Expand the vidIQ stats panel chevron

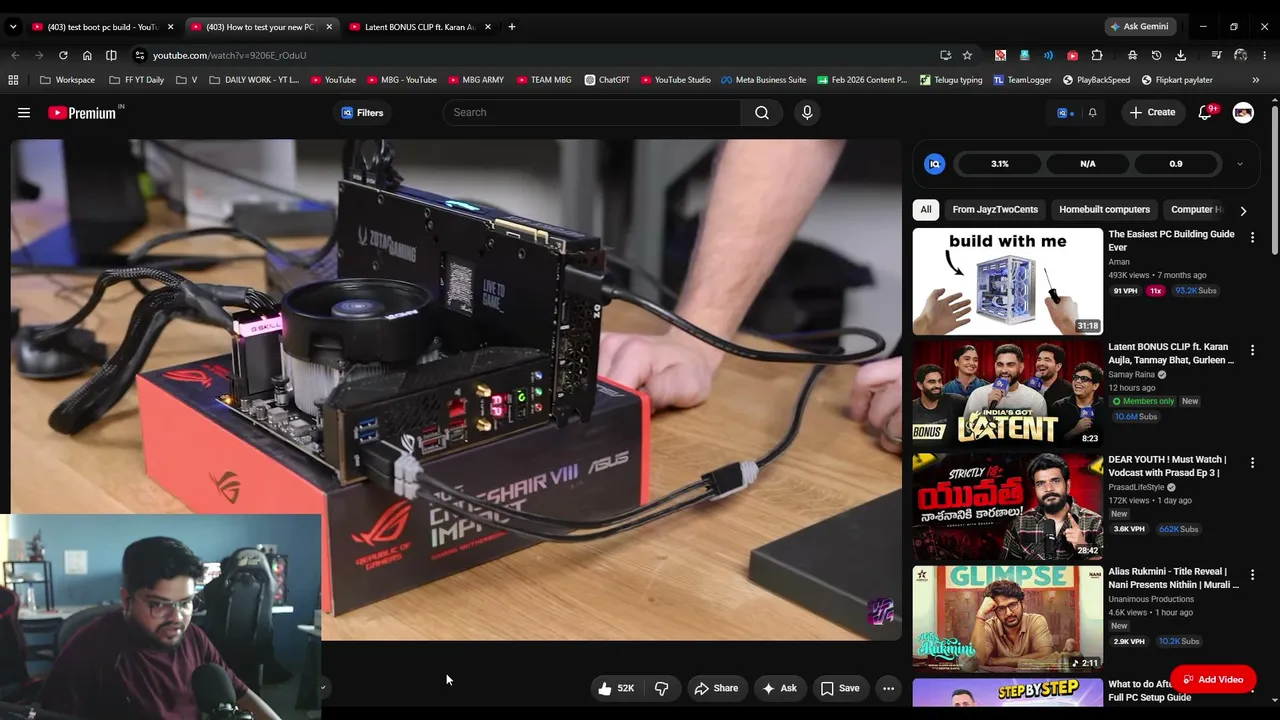pos(1239,164)
